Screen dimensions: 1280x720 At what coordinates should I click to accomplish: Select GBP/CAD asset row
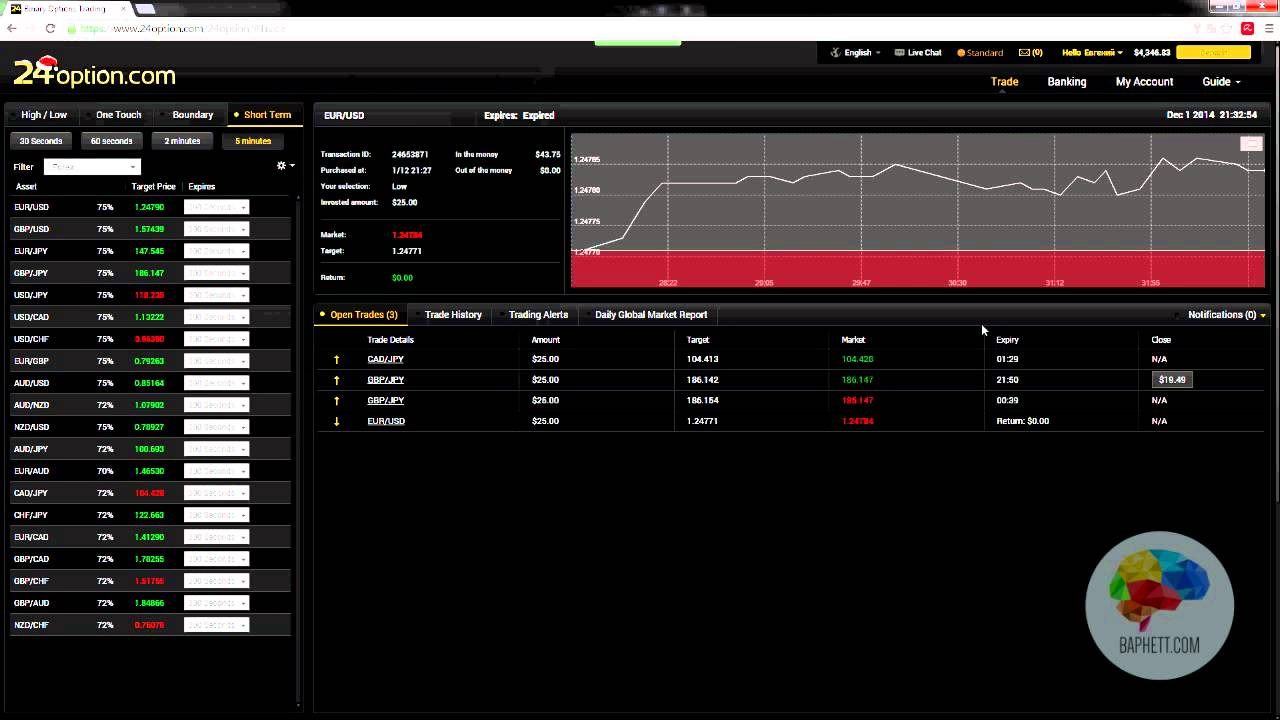pyautogui.click(x=150, y=559)
